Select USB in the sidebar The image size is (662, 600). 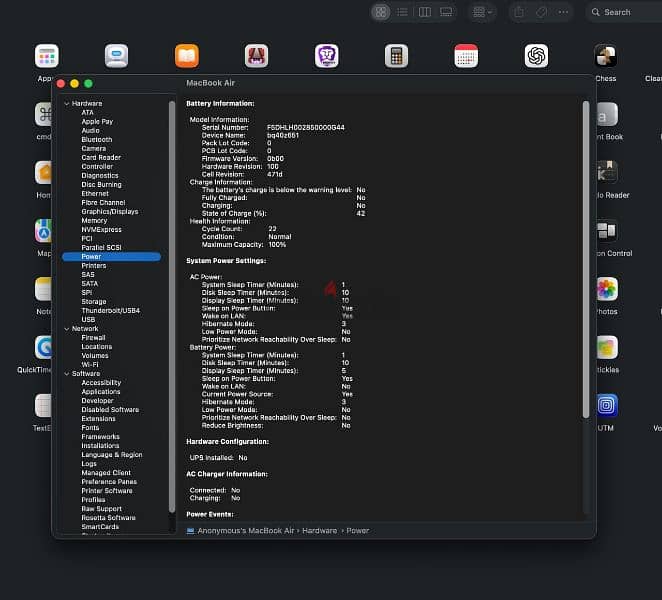[88, 320]
